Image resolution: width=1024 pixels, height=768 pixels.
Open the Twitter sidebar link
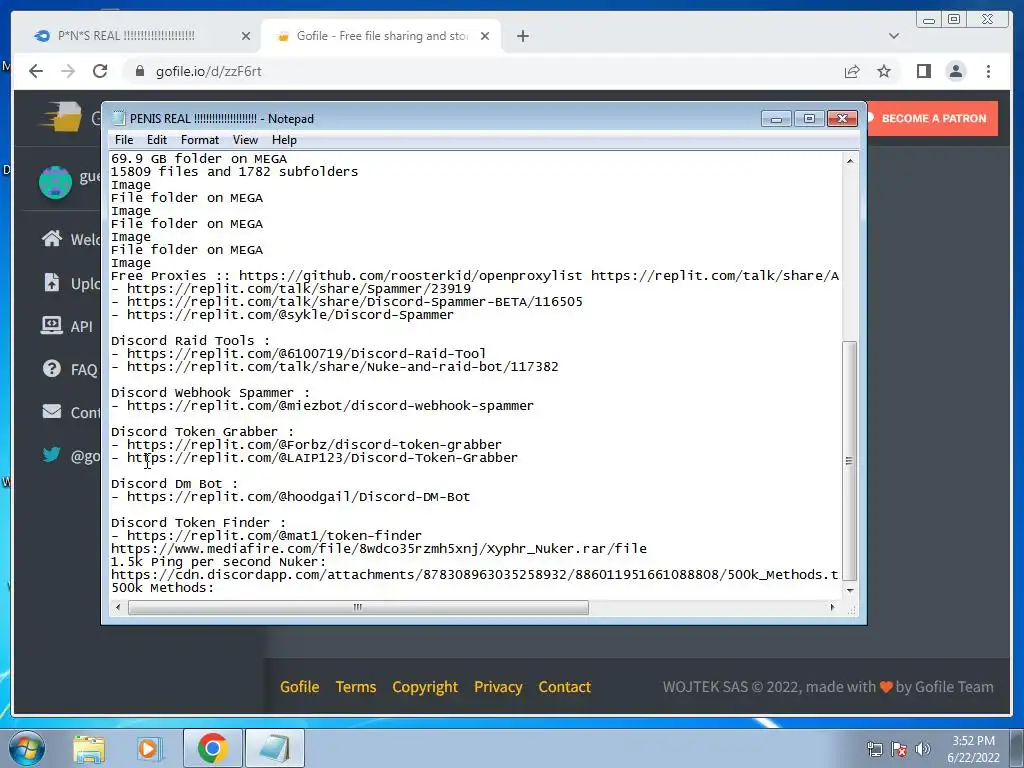coord(70,455)
